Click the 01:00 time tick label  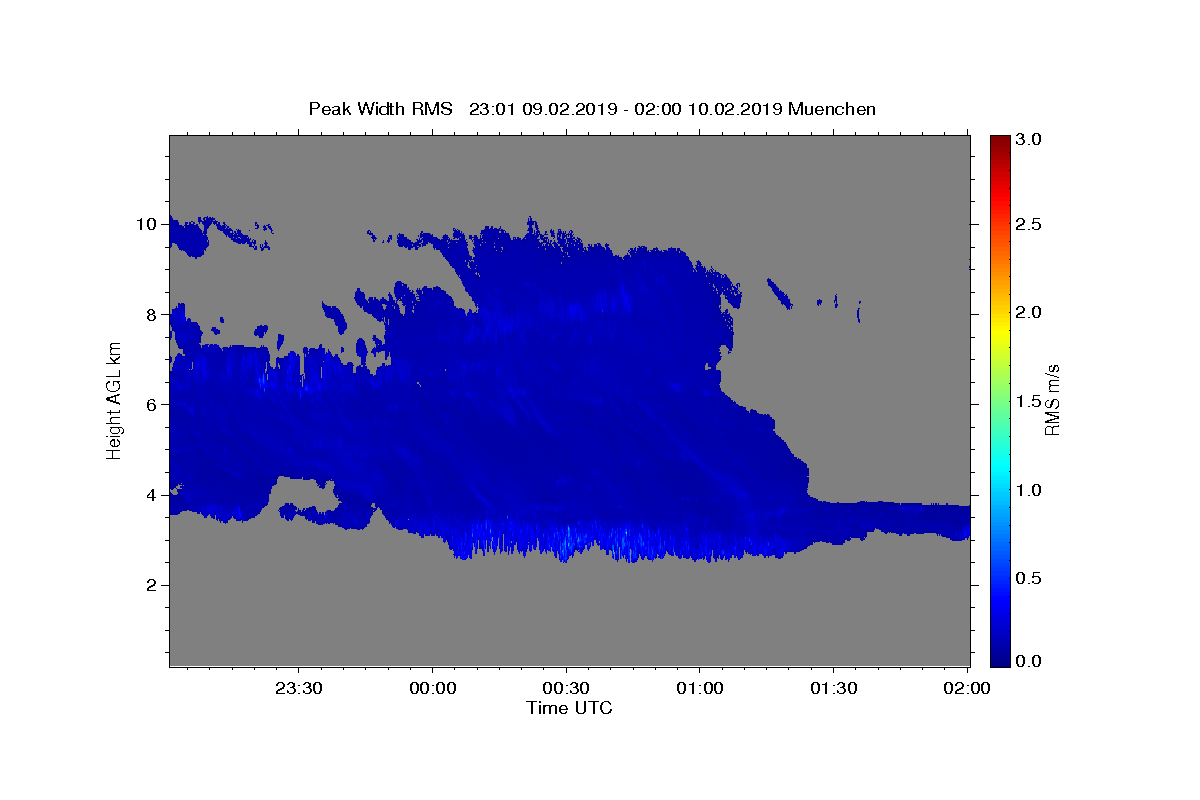[x=700, y=689]
